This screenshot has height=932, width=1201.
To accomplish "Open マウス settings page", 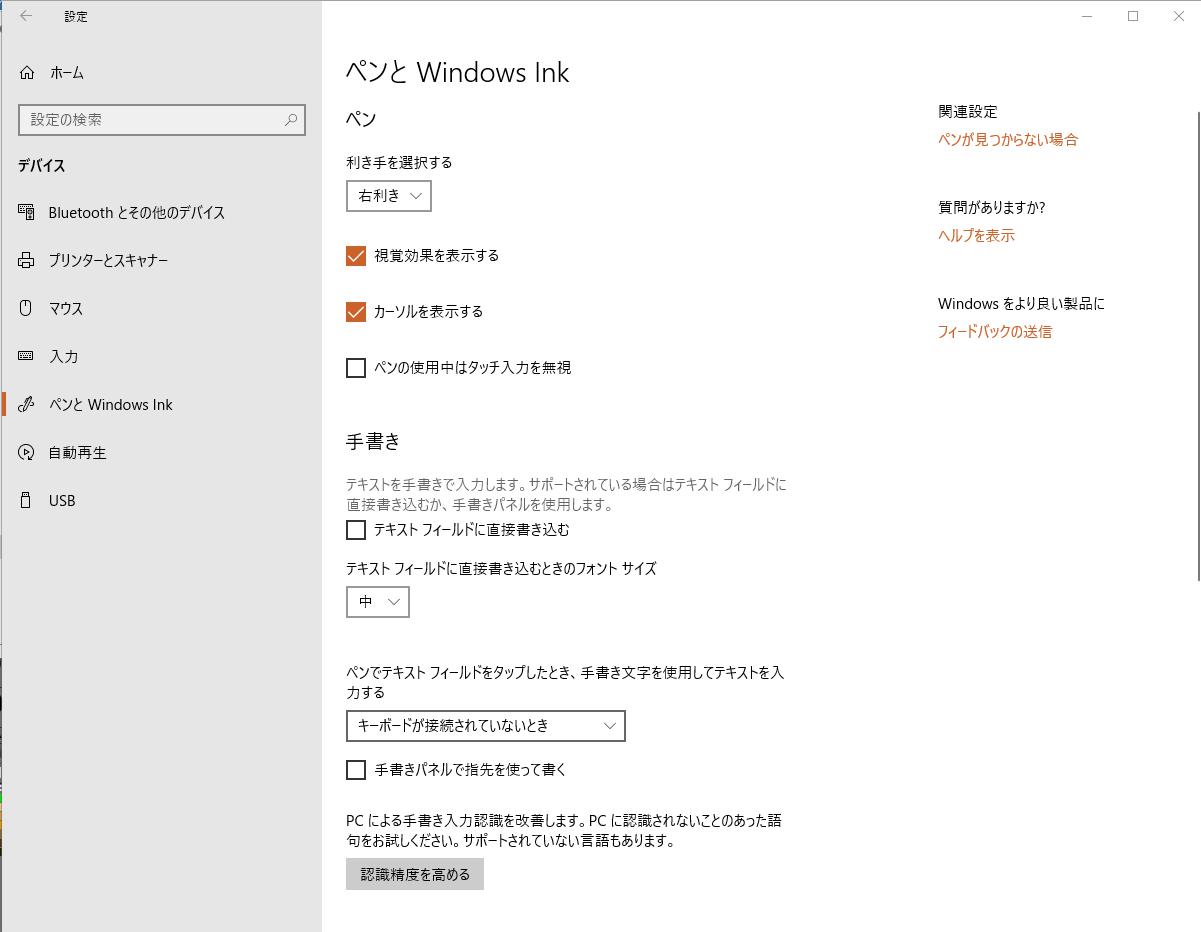I will [x=161, y=308].
